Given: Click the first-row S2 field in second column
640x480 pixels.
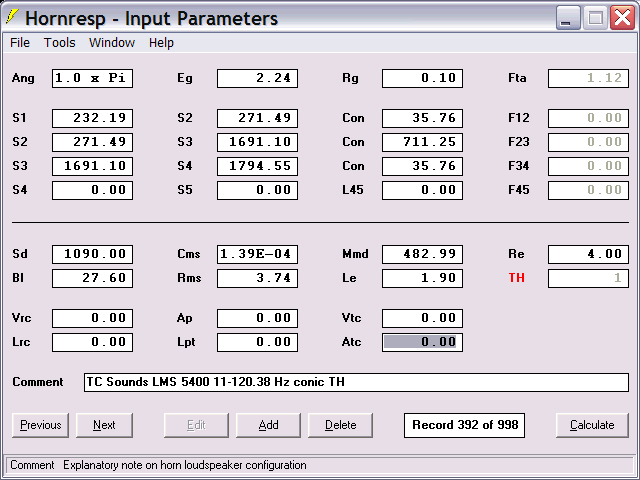Looking at the screenshot, I should [x=258, y=118].
